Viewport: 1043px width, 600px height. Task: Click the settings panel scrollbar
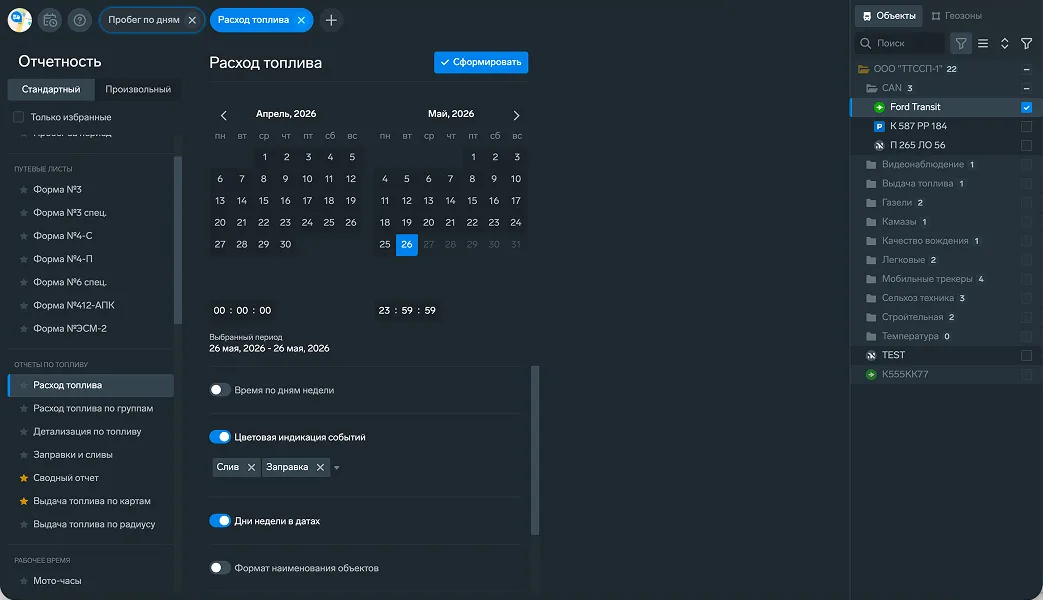(x=535, y=450)
